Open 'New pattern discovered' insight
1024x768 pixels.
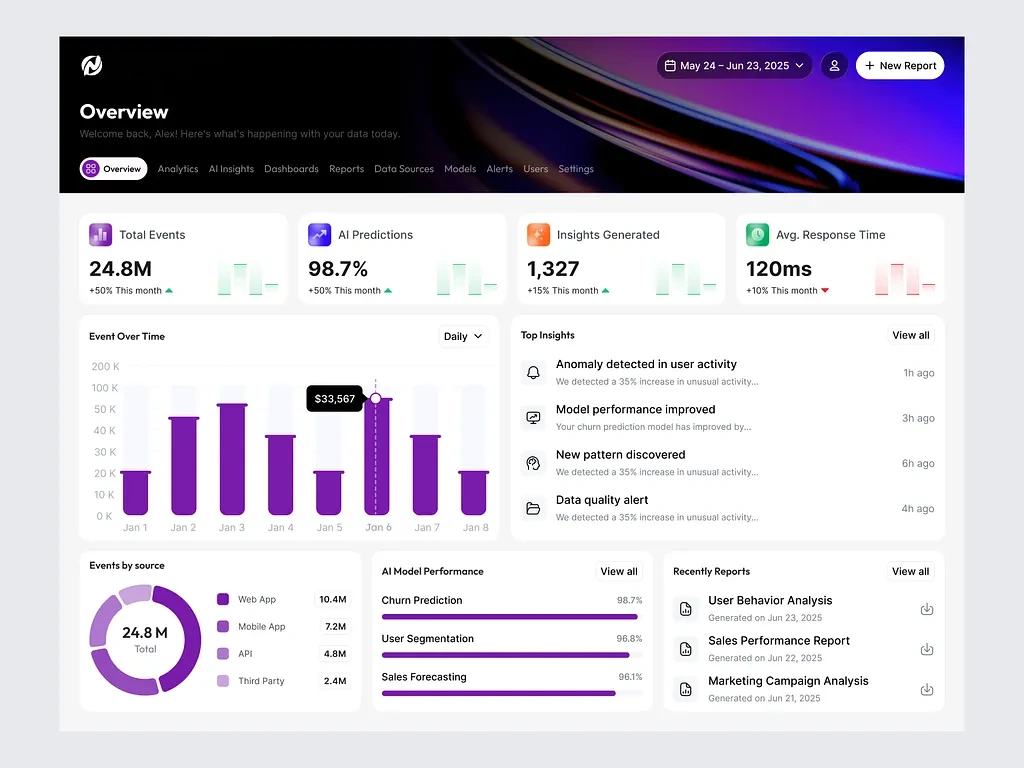click(728, 463)
